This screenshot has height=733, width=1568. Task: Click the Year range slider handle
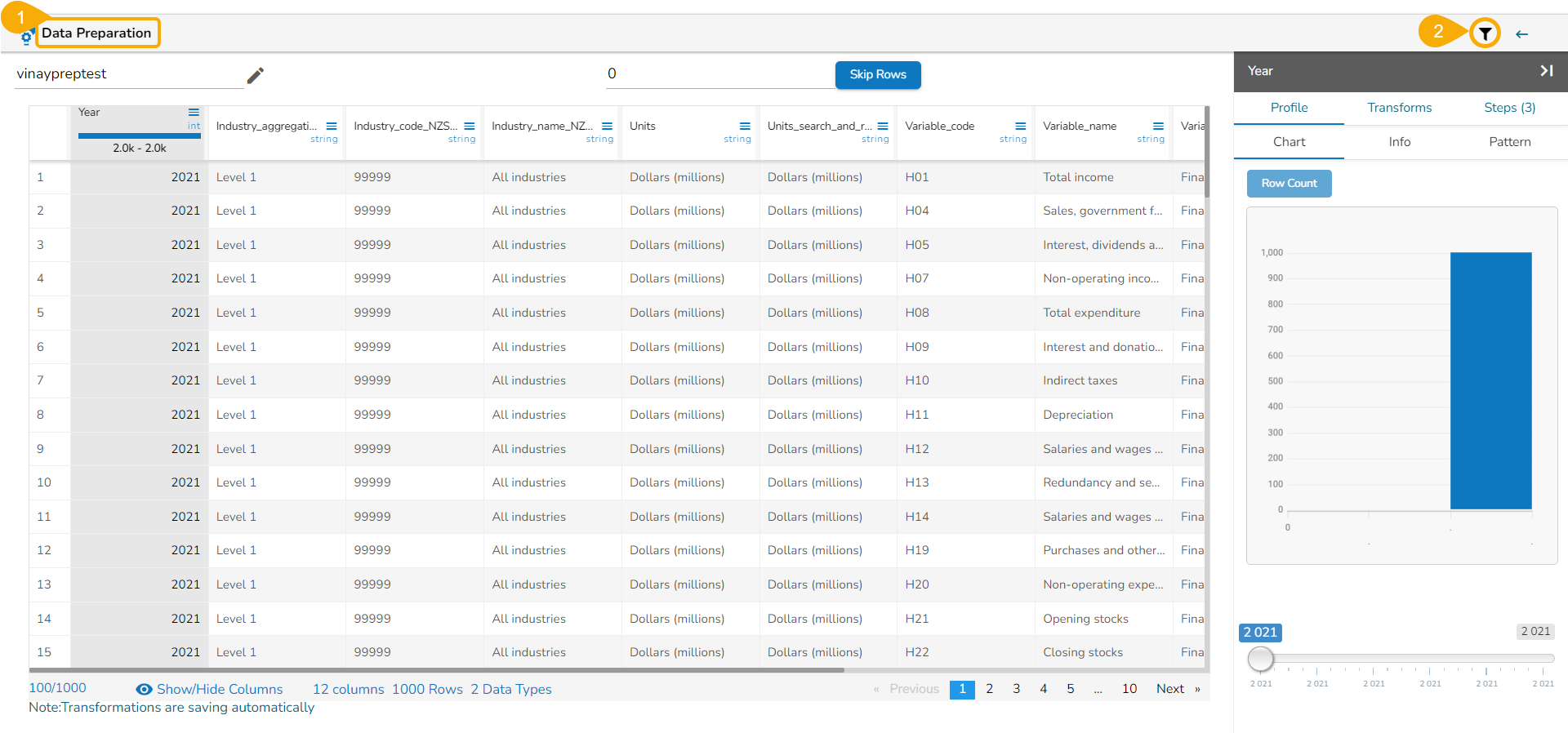click(1261, 658)
